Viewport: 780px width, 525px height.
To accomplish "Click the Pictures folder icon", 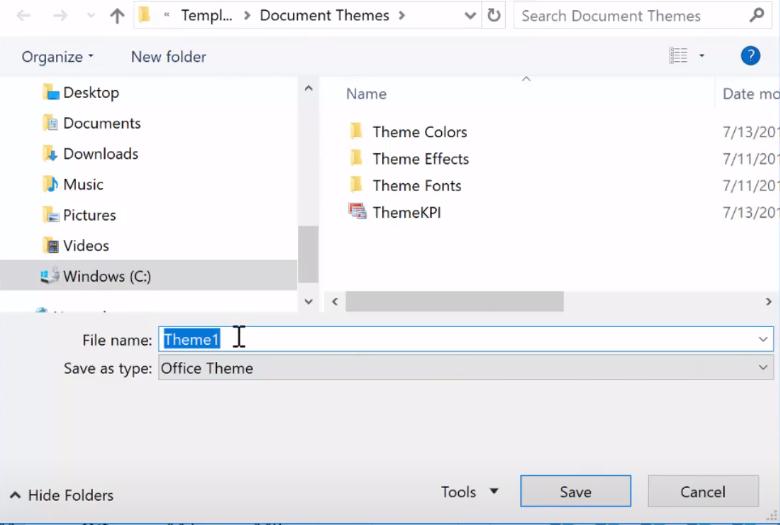I will [x=51, y=214].
